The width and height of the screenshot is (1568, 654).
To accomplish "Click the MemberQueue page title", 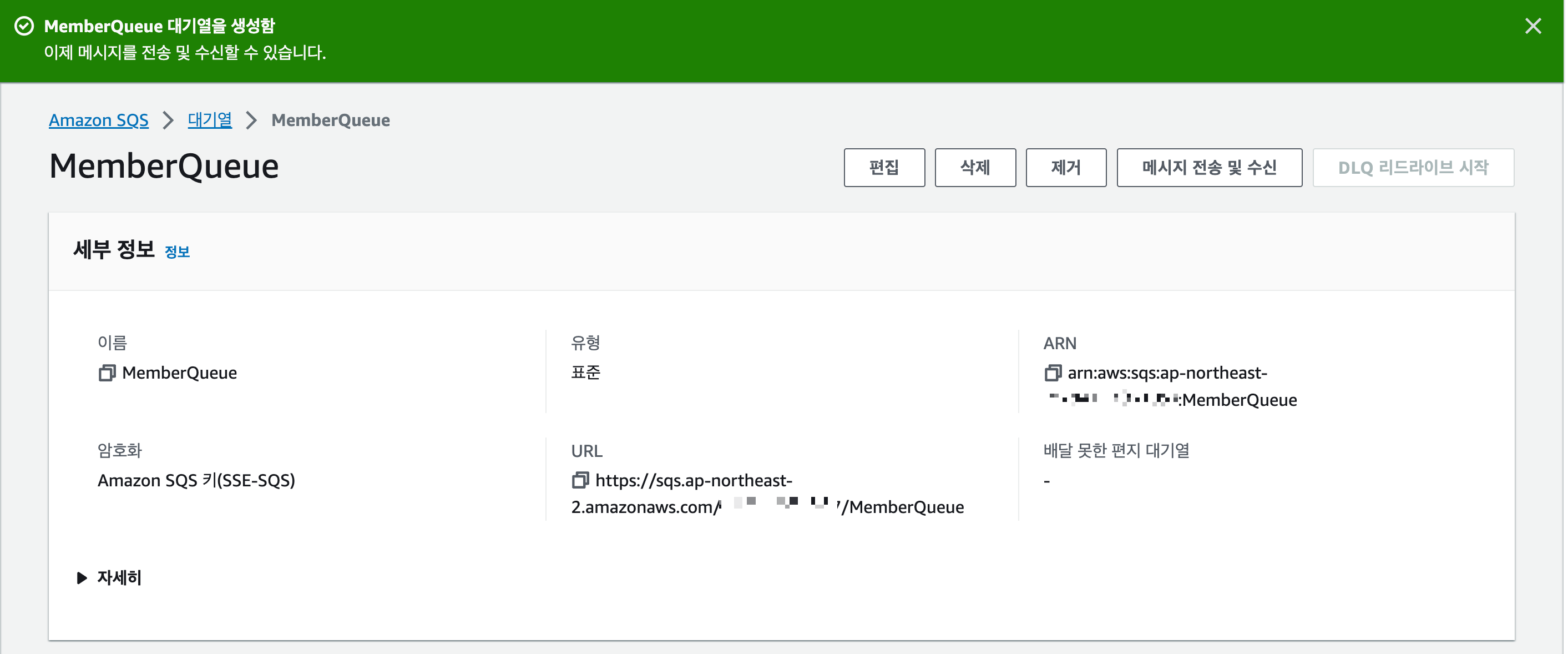I will [163, 165].
